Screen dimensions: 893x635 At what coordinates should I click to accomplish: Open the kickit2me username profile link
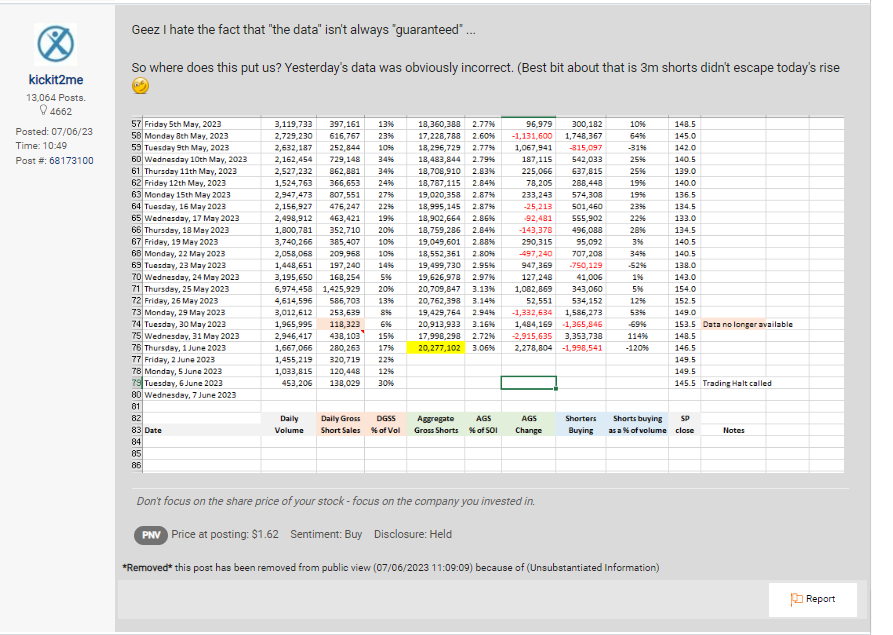56,81
